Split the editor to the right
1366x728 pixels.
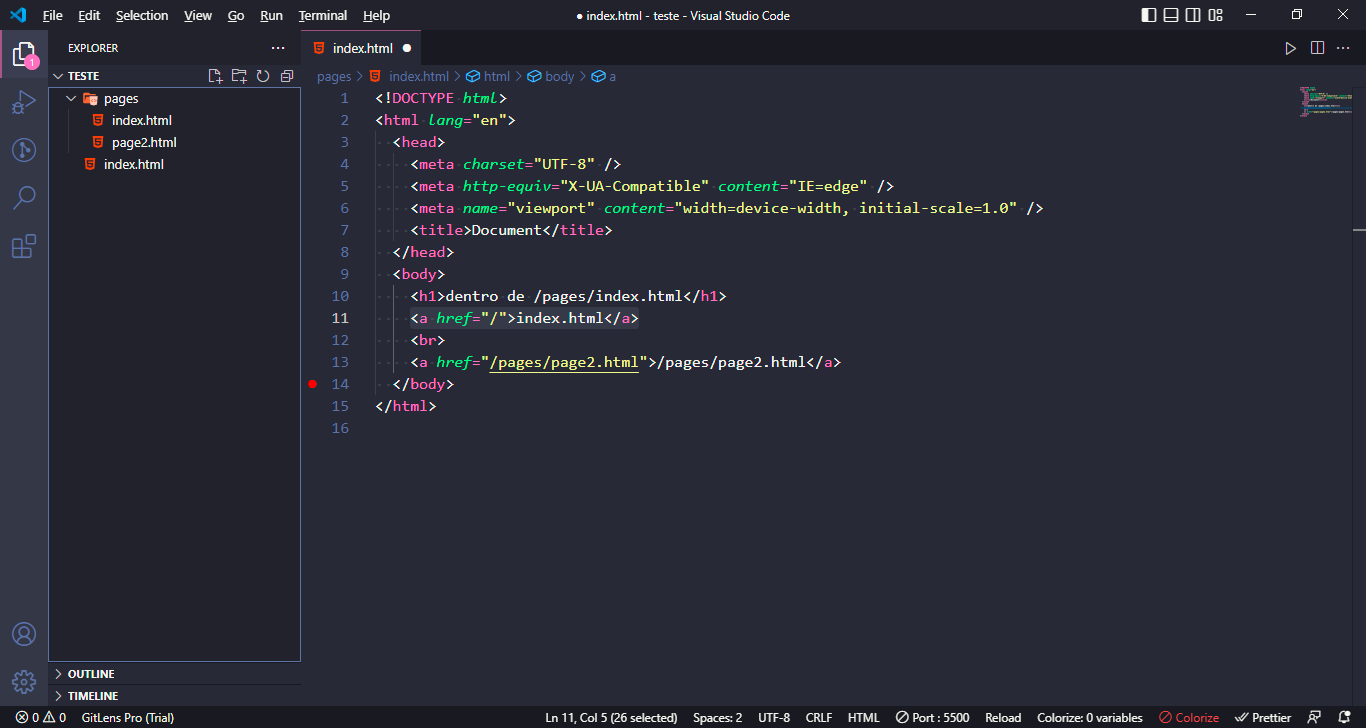(x=1318, y=48)
